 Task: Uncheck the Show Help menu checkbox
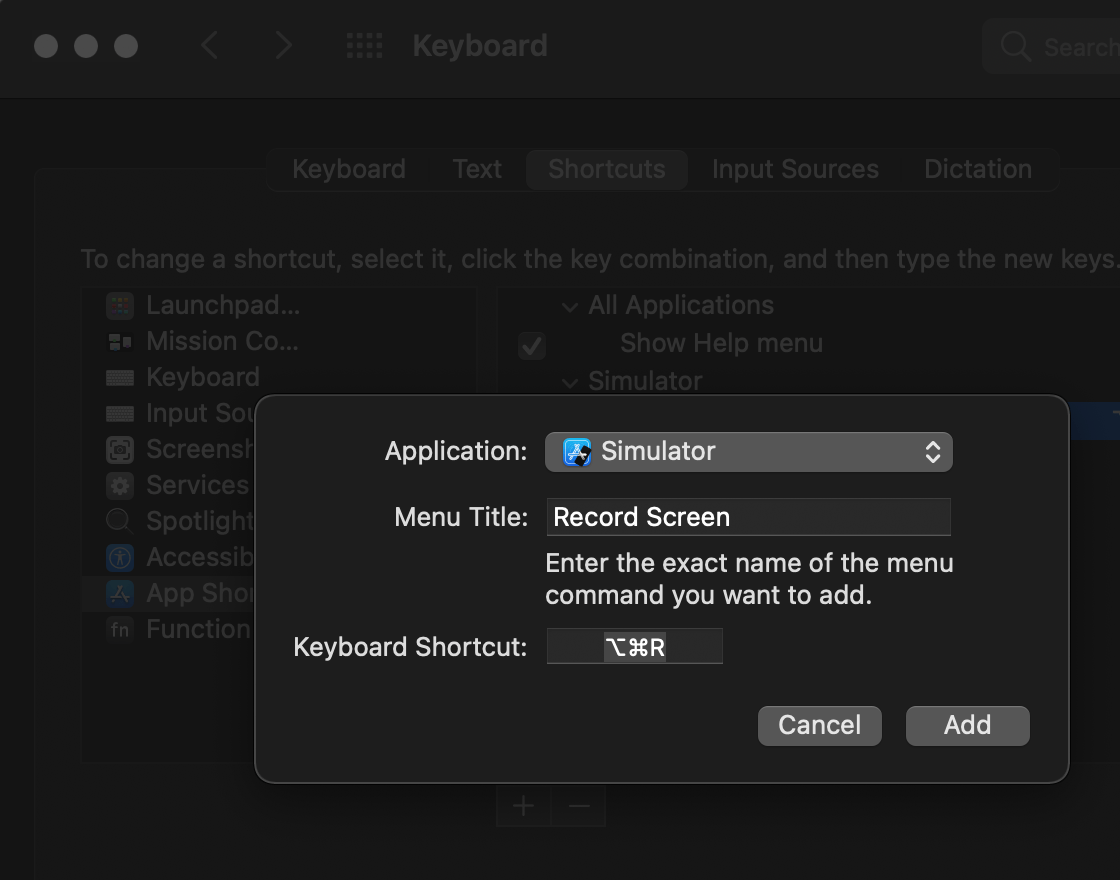[x=531, y=345]
